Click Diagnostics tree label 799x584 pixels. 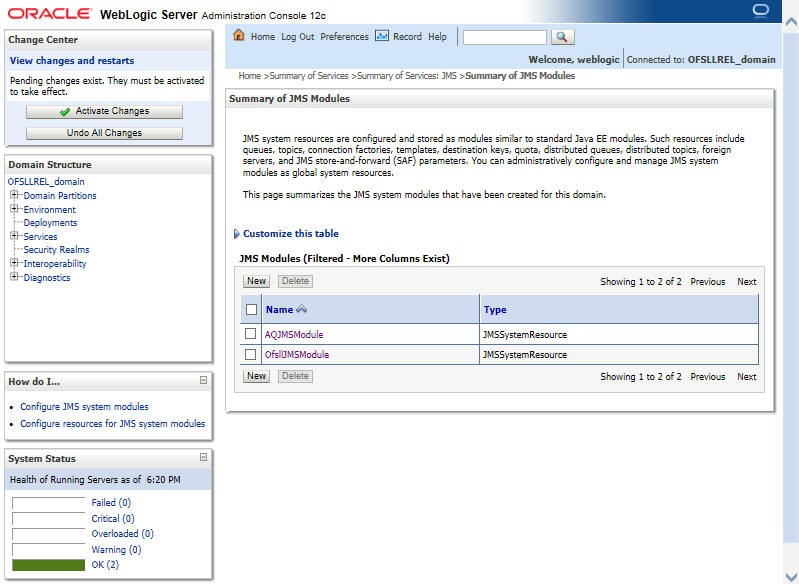(x=47, y=278)
